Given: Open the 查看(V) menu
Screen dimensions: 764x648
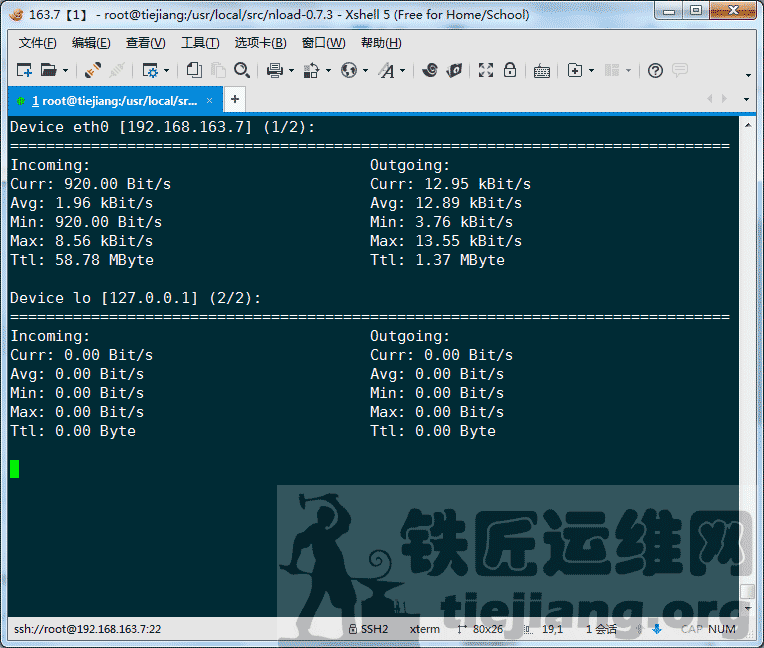Looking at the screenshot, I should (x=146, y=43).
